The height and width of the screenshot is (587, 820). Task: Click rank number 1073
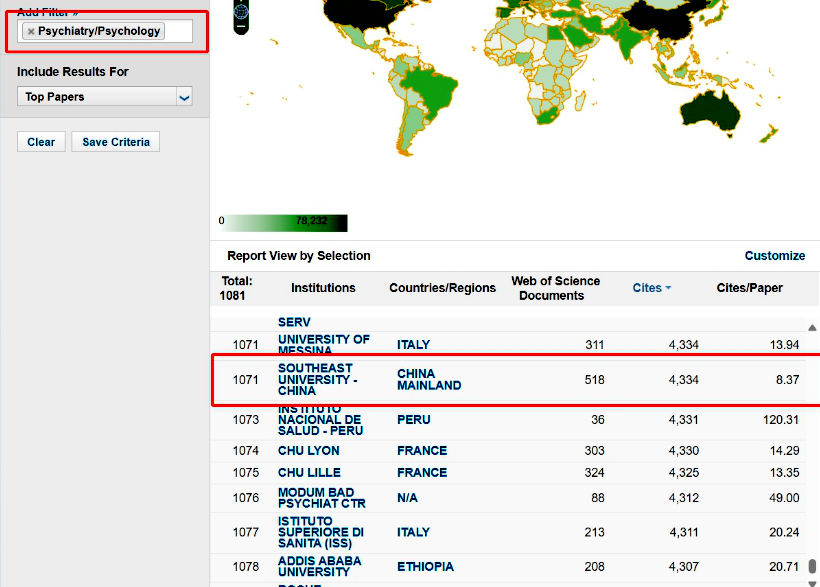pyautogui.click(x=246, y=420)
